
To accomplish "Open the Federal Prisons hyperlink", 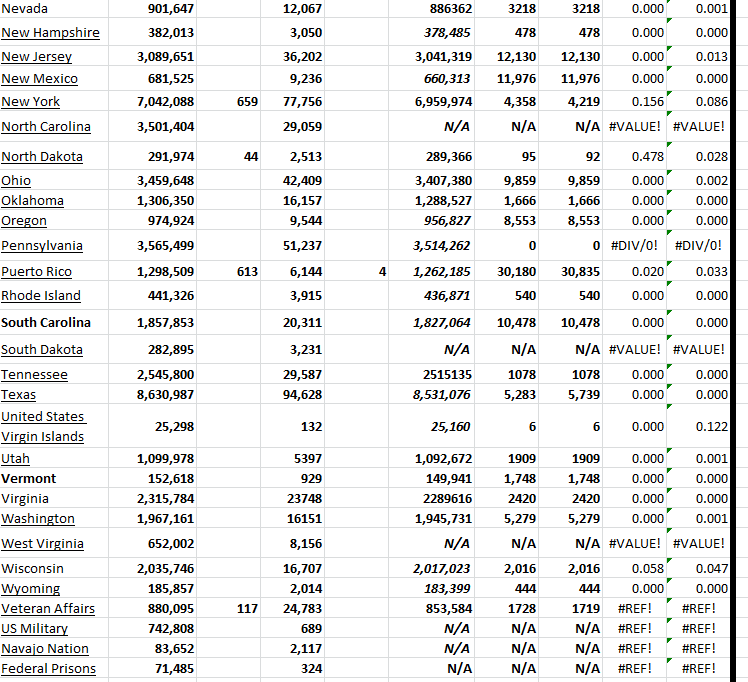I will click(49, 669).
